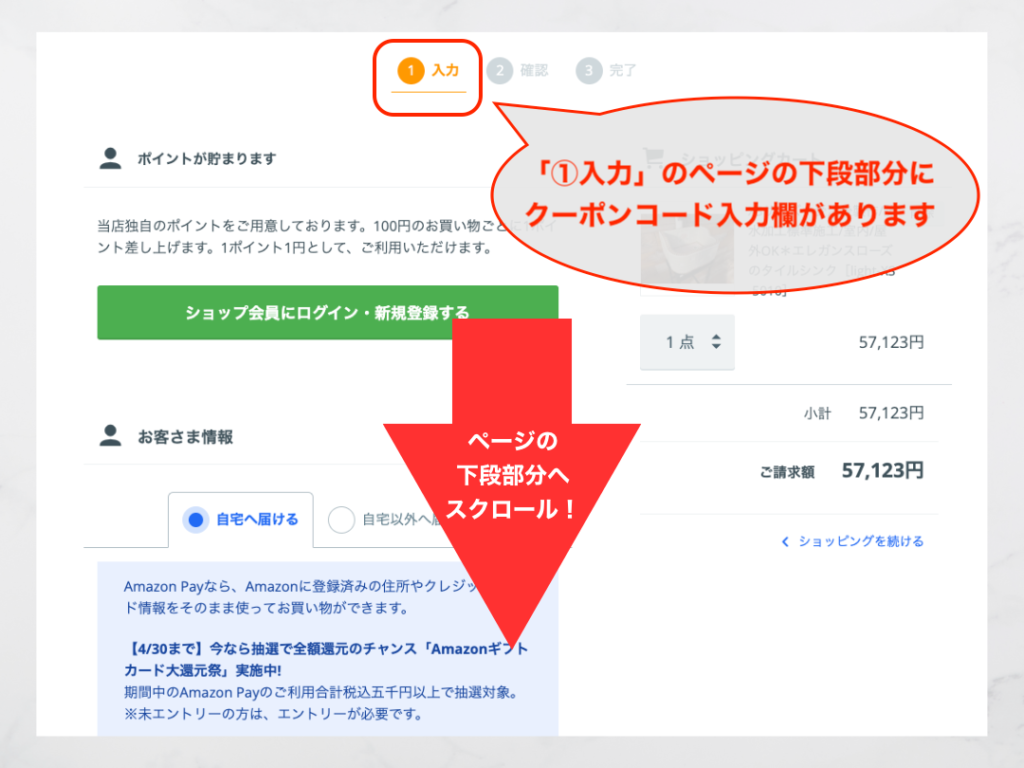1024x768 pixels.
Task: Switch to the 自宅へ届ける tab label
Action: click(x=257, y=520)
